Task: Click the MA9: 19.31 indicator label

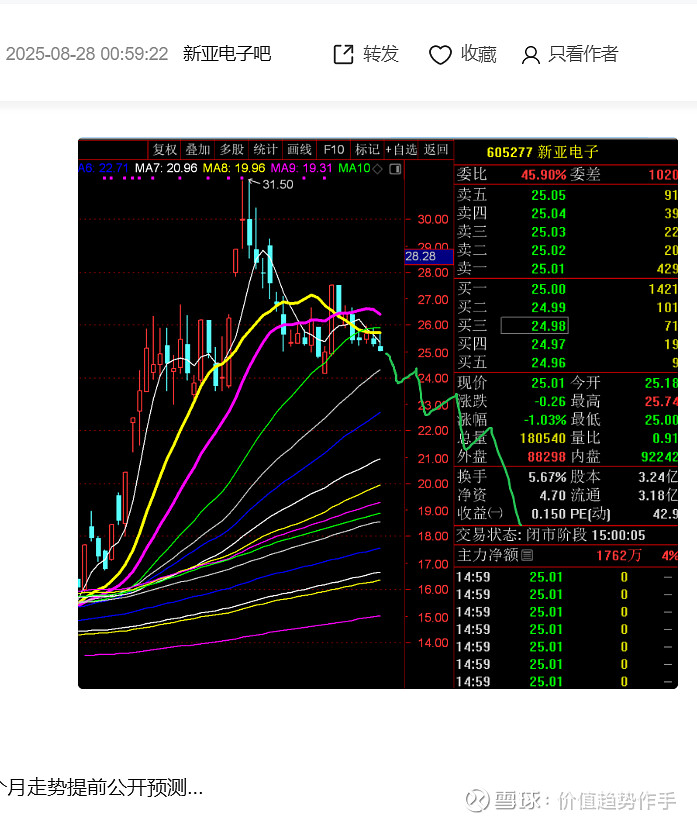Action: (301, 168)
